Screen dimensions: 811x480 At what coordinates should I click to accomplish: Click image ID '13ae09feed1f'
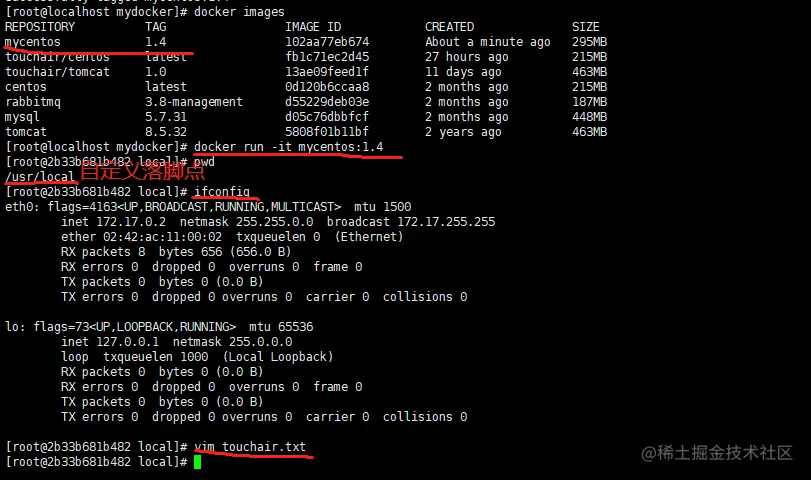(x=327, y=72)
